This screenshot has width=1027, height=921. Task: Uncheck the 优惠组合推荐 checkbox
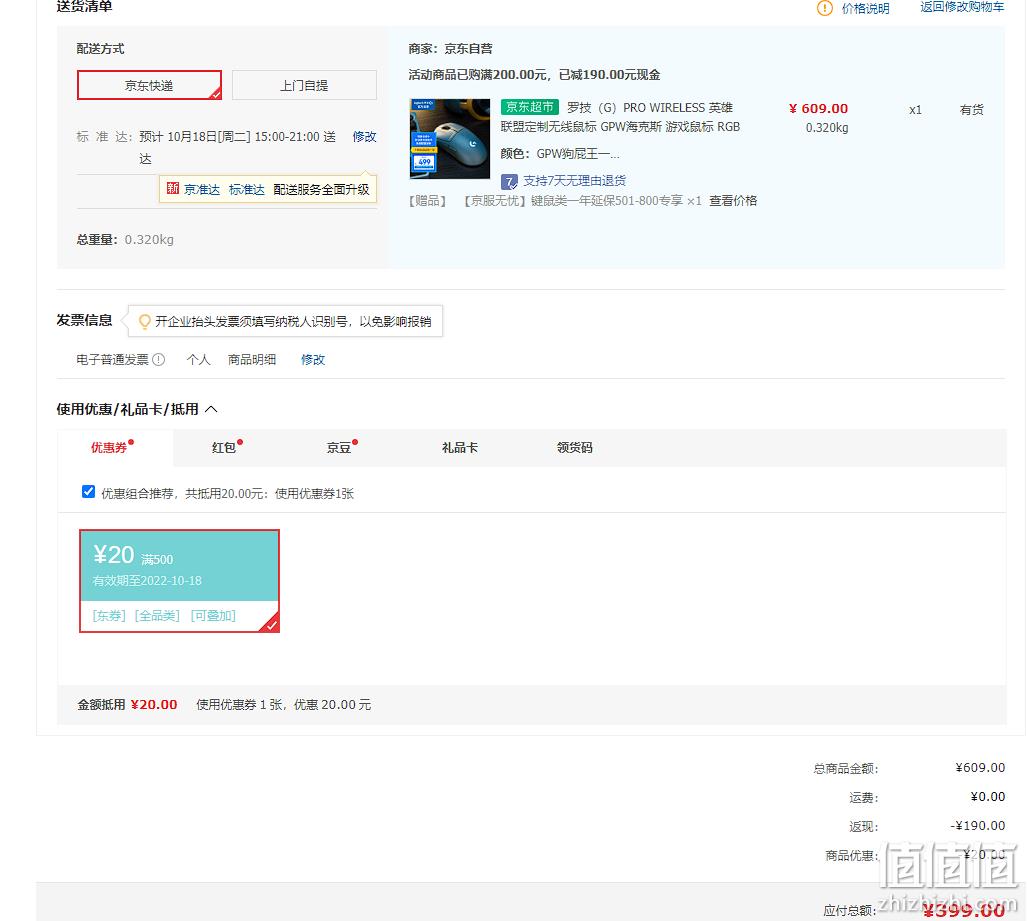(88, 492)
